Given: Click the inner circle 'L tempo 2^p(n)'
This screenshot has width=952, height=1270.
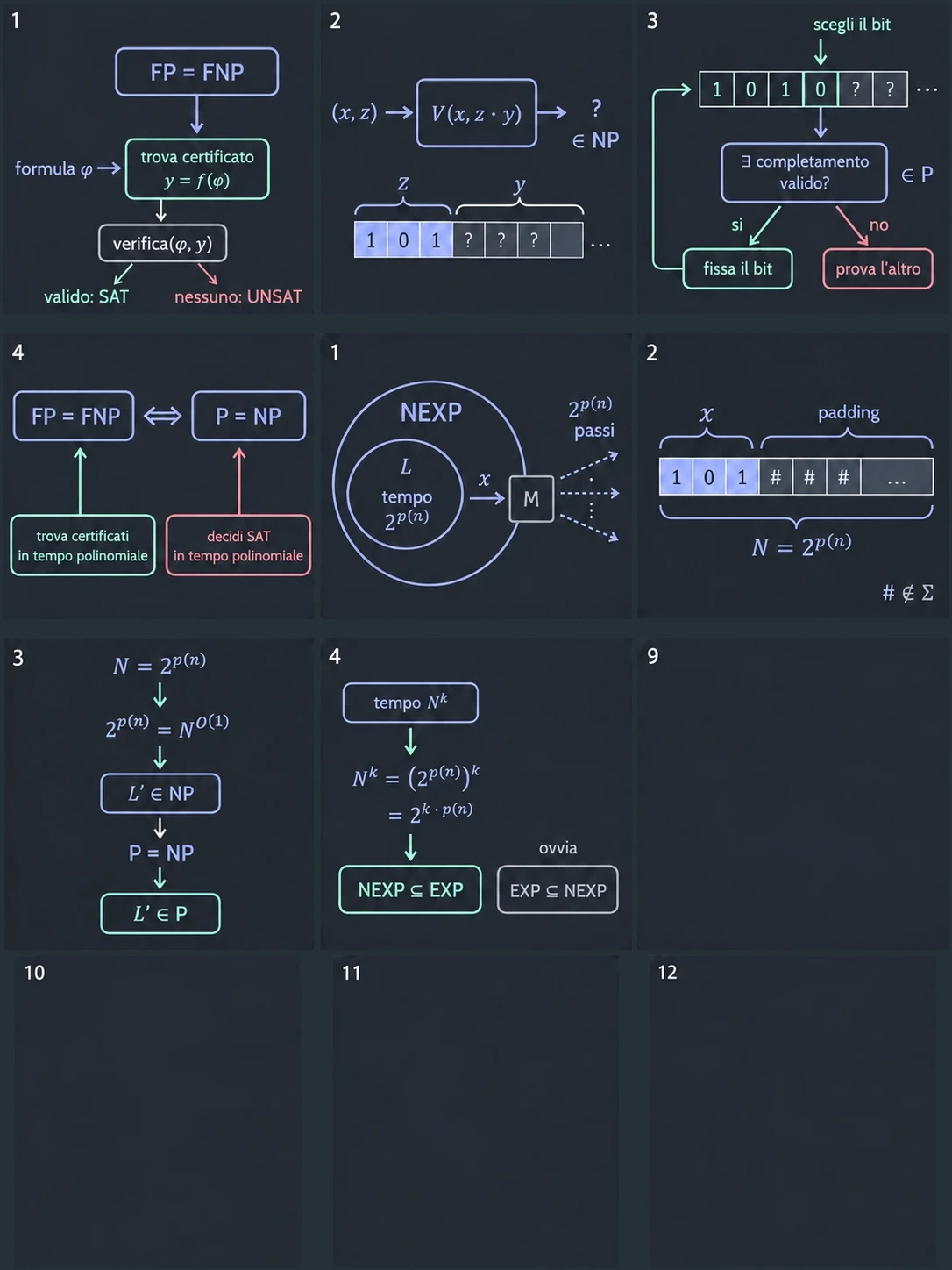Looking at the screenshot, I should 405,494.
